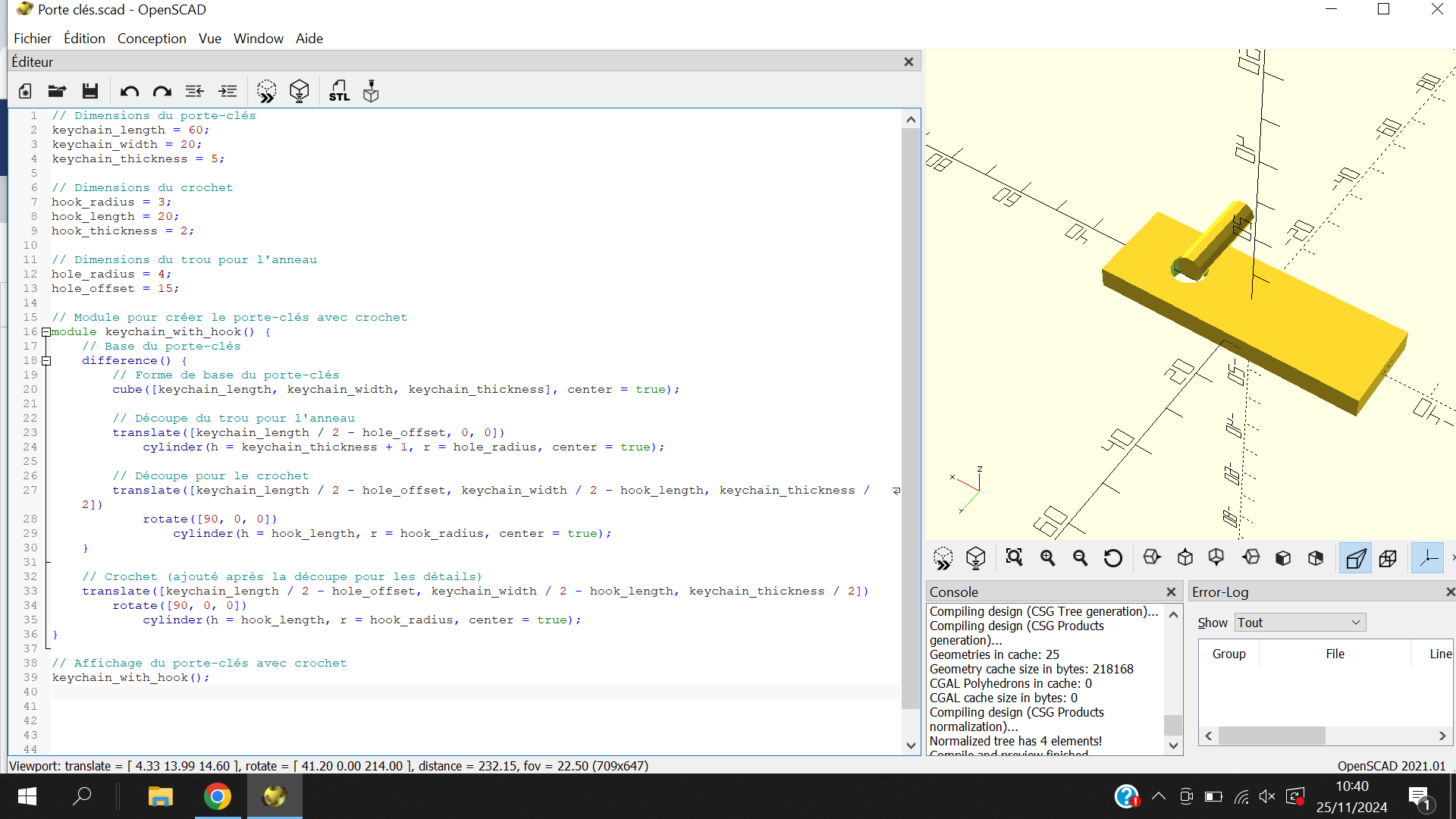Preview the design from the editor toolbar
Screen dimensions: 1456x819
pyautogui.click(x=267, y=91)
